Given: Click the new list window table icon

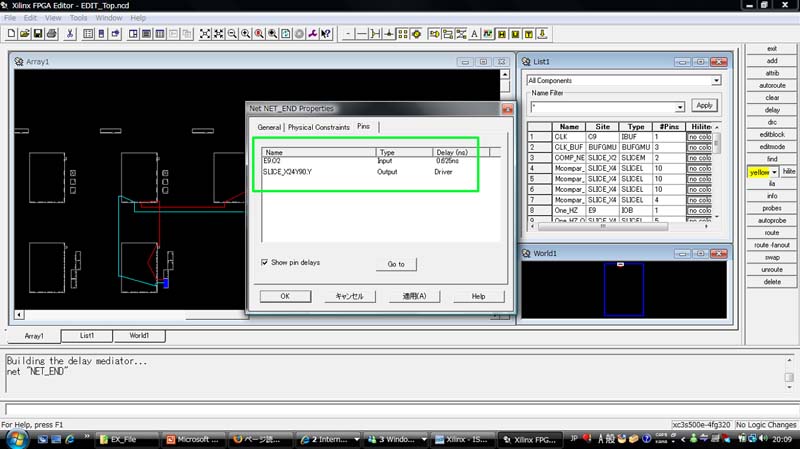Looking at the screenshot, I should pos(88,34).
